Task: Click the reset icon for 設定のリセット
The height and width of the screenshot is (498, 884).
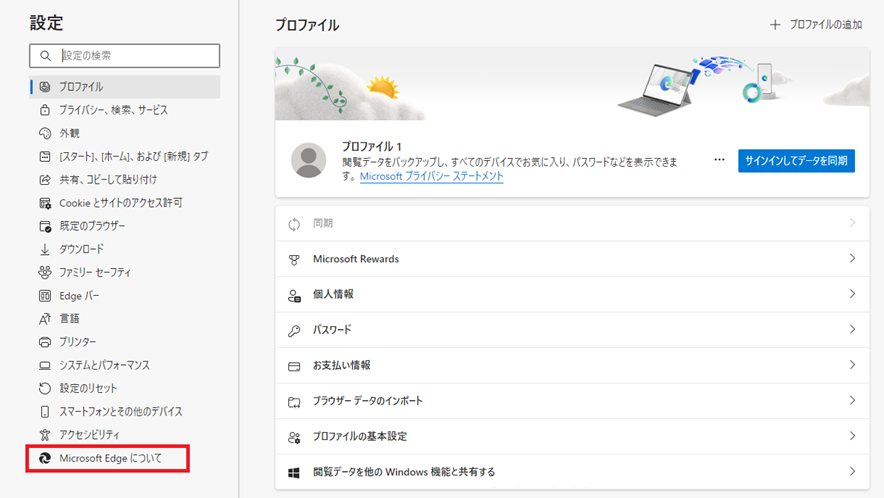Action: (x=45, y=389)
